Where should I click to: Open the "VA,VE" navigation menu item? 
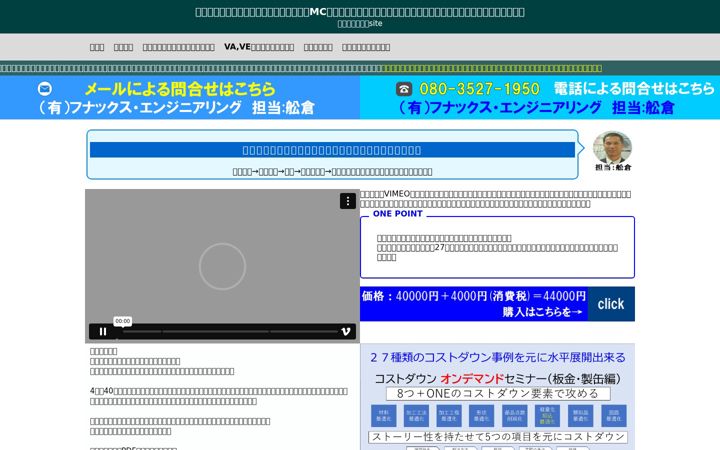(x=259, y=47)
